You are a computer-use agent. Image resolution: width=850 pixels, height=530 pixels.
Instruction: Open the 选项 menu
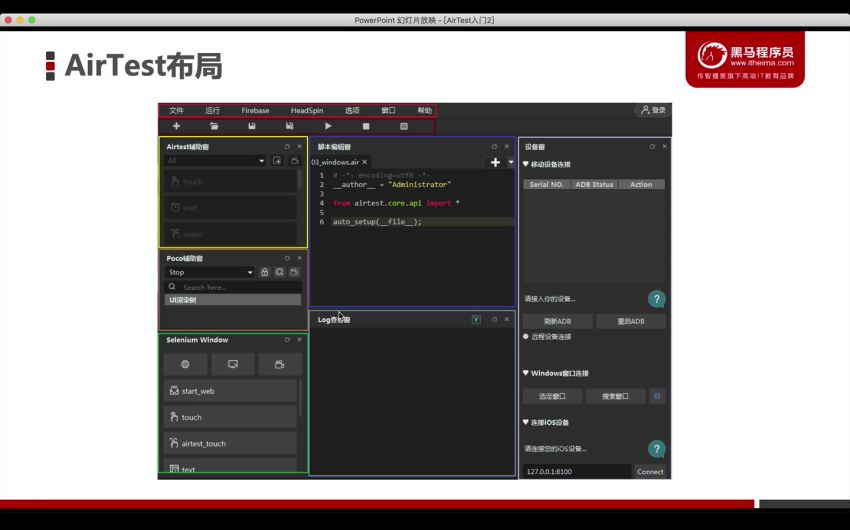[x=352, y=111]
